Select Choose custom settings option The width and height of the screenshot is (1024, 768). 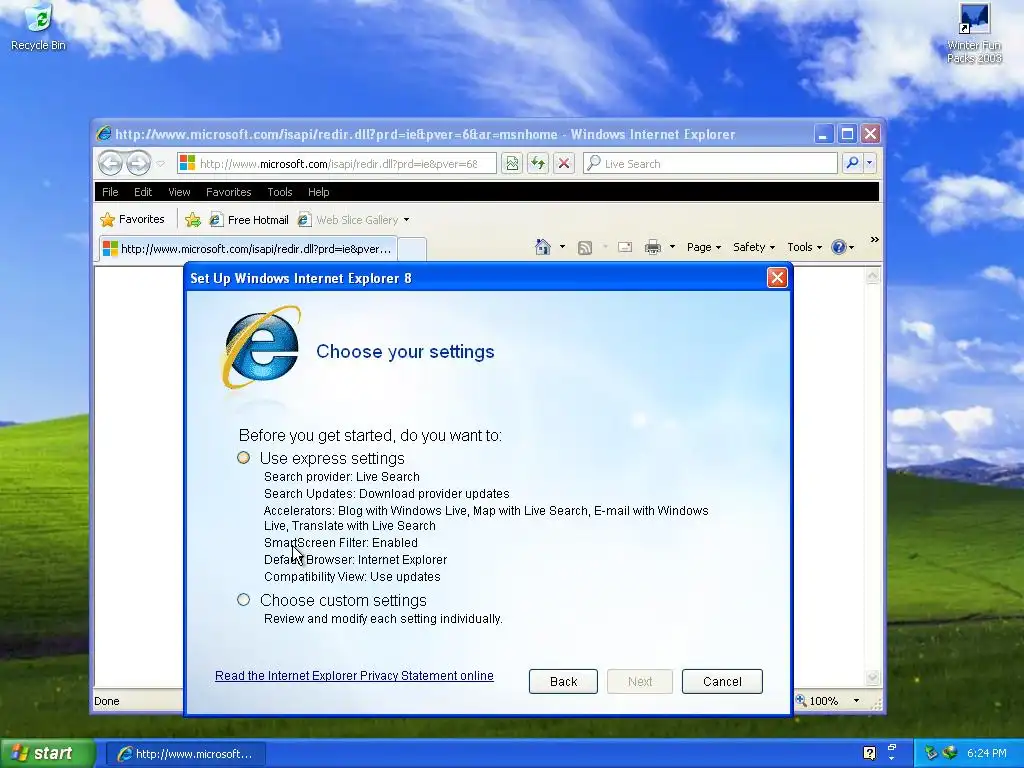pos(244,600)
